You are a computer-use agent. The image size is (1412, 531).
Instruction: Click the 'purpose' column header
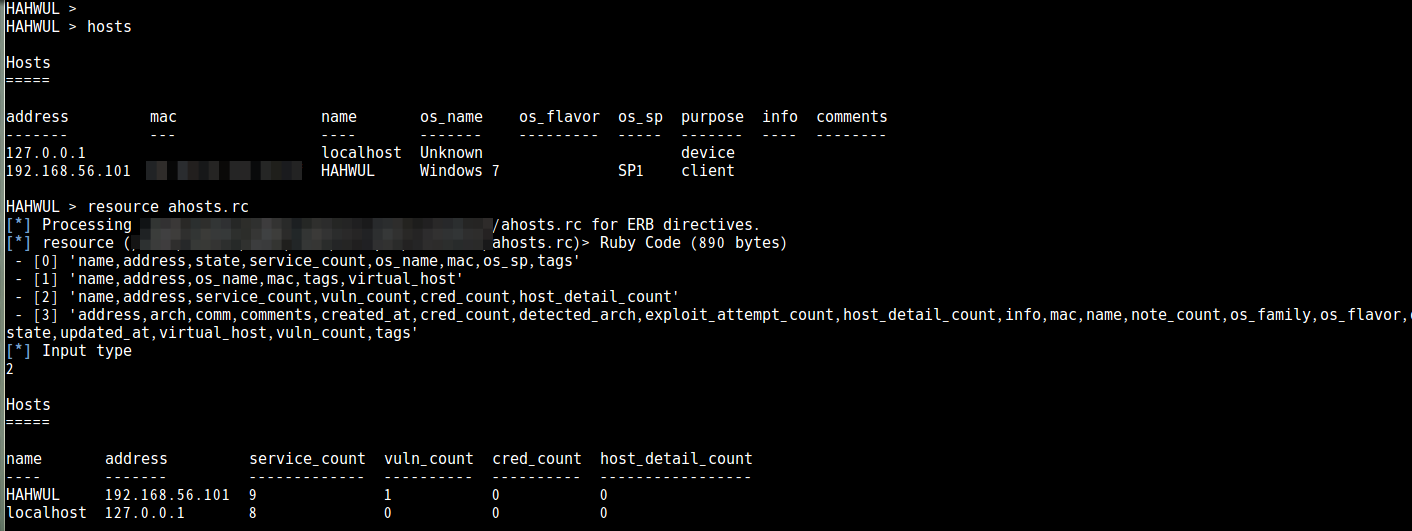[712, 117]
